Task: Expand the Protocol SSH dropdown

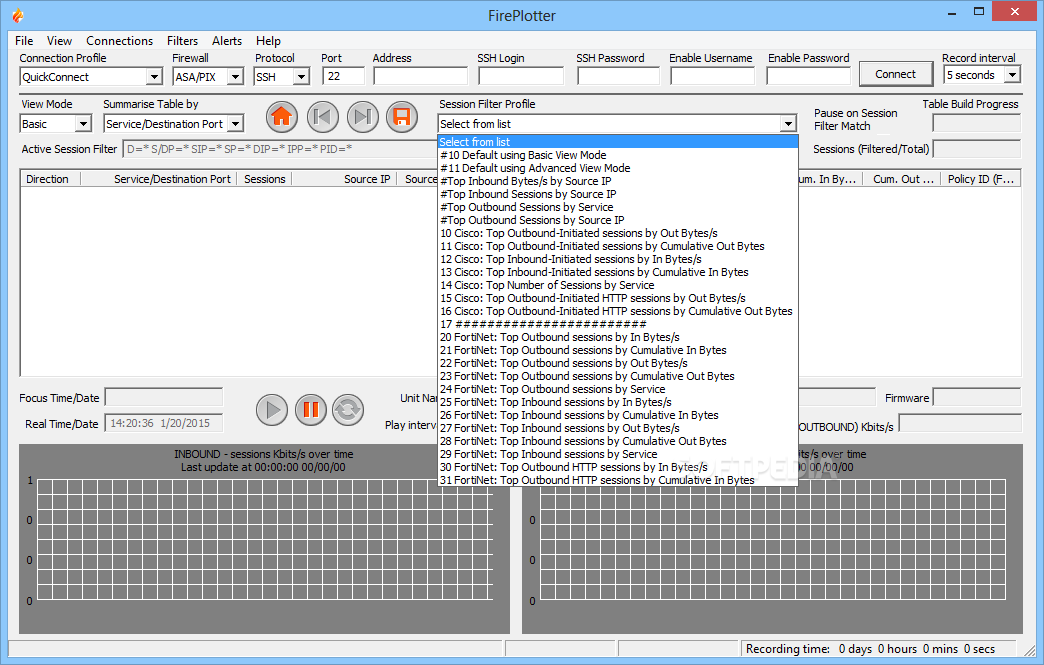Action: point(301,77)
